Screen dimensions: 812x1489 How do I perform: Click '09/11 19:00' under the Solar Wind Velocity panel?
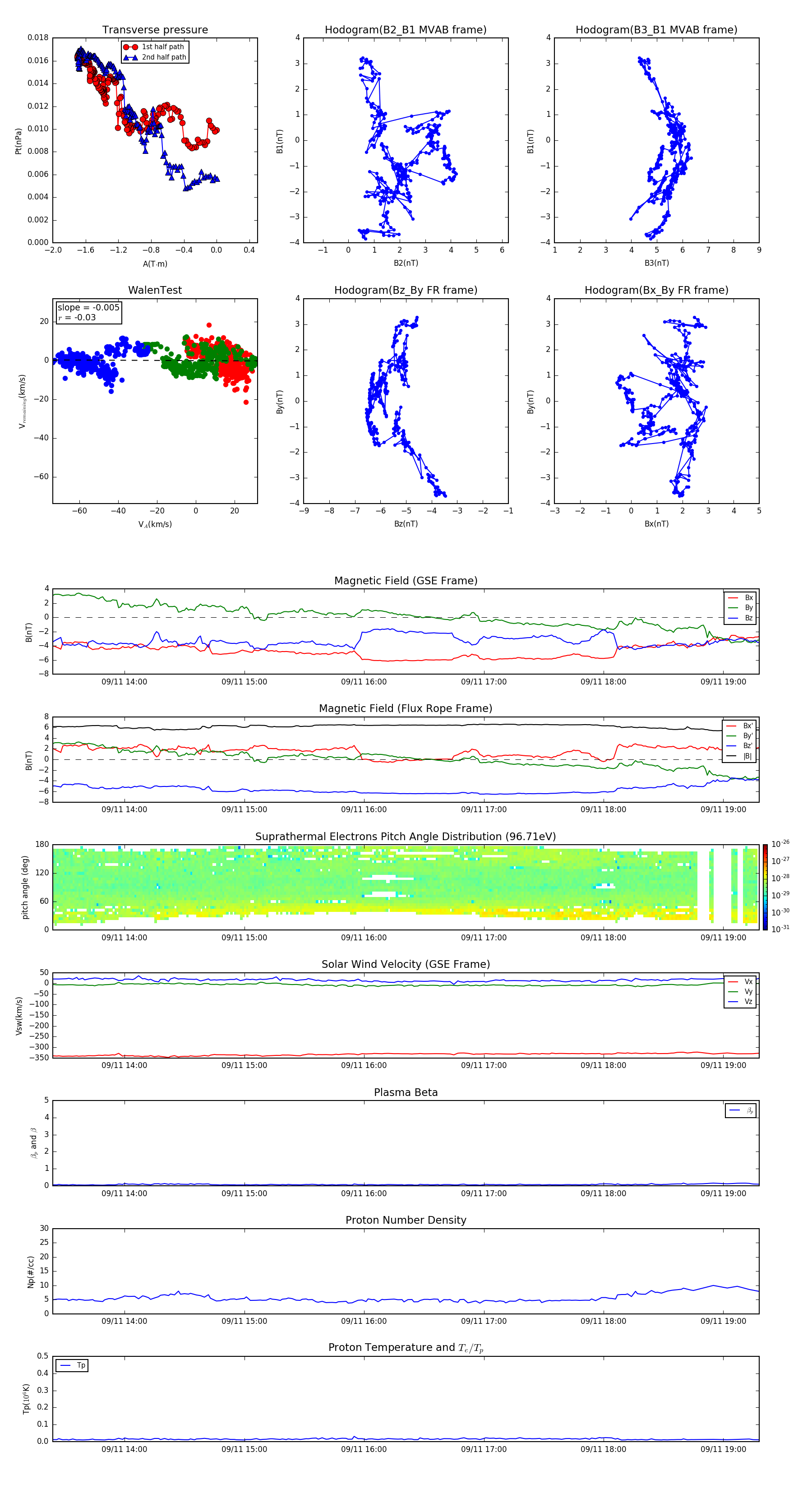coord(723,1065)
